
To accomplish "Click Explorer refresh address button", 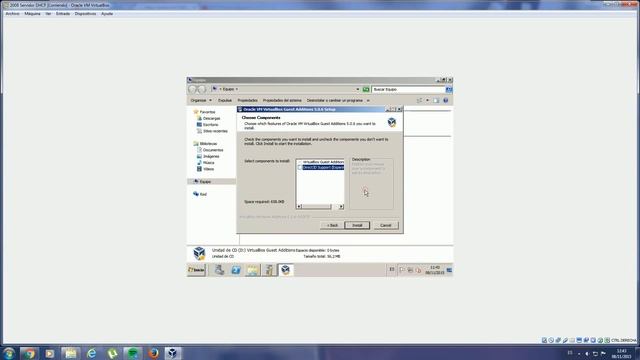I will 366,89.
